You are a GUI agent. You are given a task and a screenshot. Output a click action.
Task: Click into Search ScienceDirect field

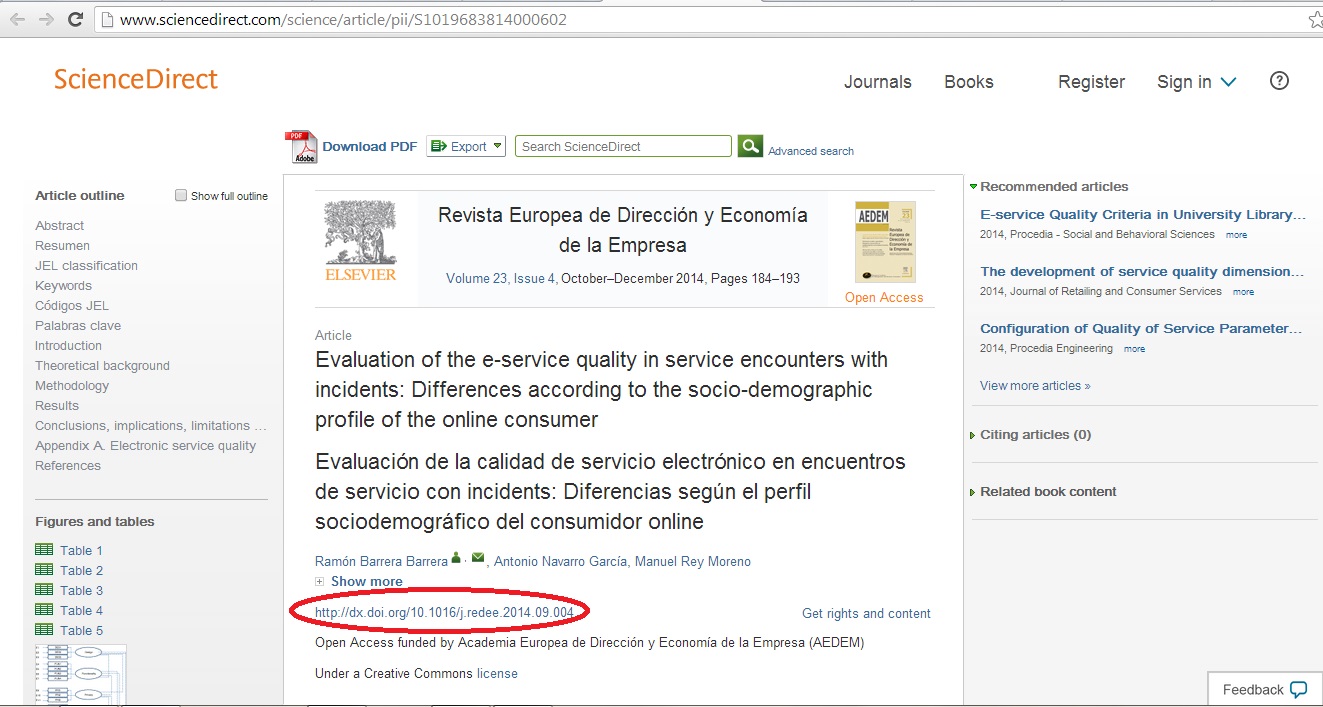coord(623,146)
